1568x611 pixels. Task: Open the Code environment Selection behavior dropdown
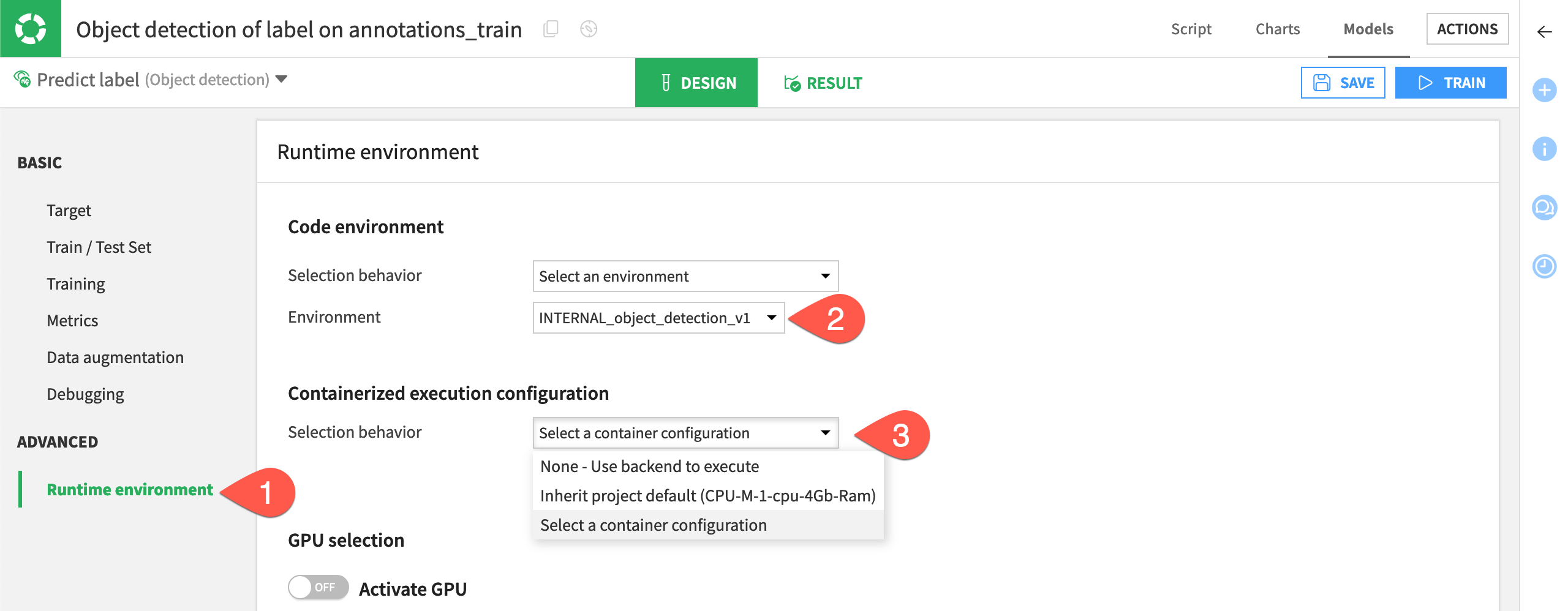685,276
